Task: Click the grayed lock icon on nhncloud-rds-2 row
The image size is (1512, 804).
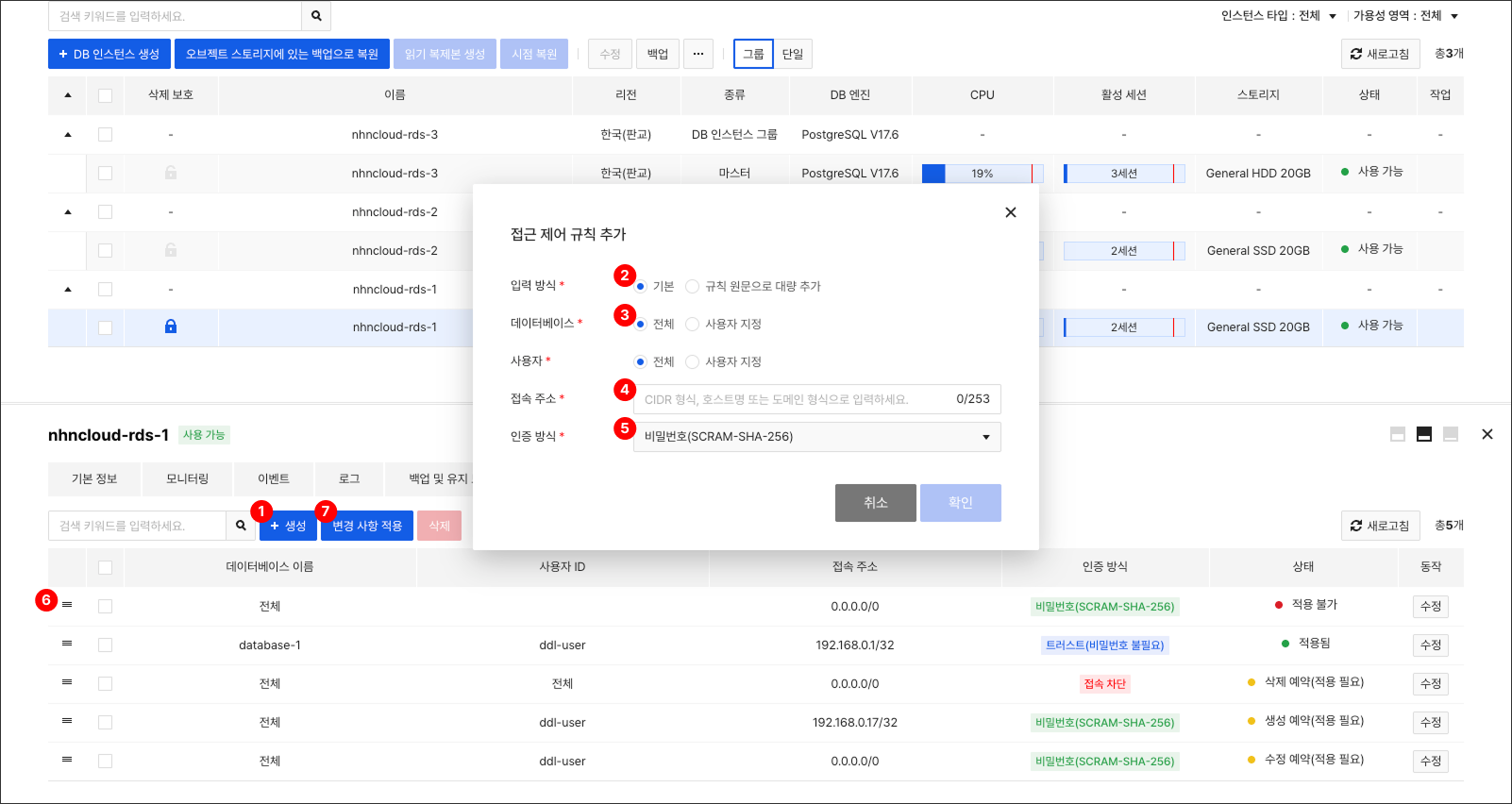Action: point(171,250)
